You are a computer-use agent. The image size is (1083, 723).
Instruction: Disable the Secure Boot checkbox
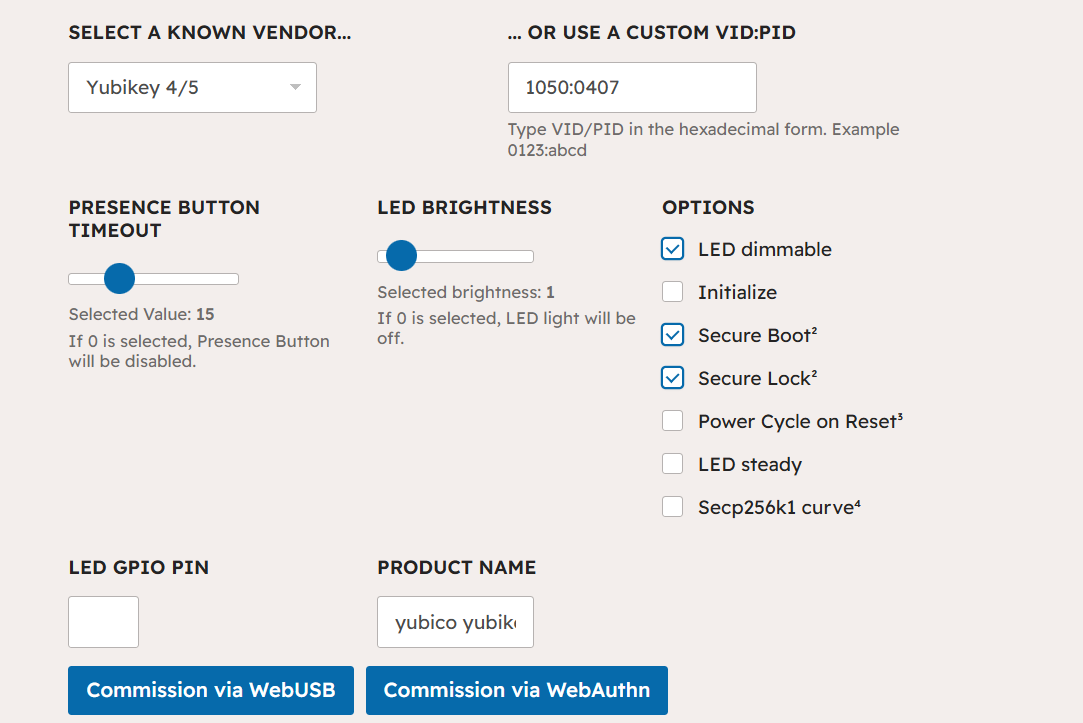coord(673,335)
